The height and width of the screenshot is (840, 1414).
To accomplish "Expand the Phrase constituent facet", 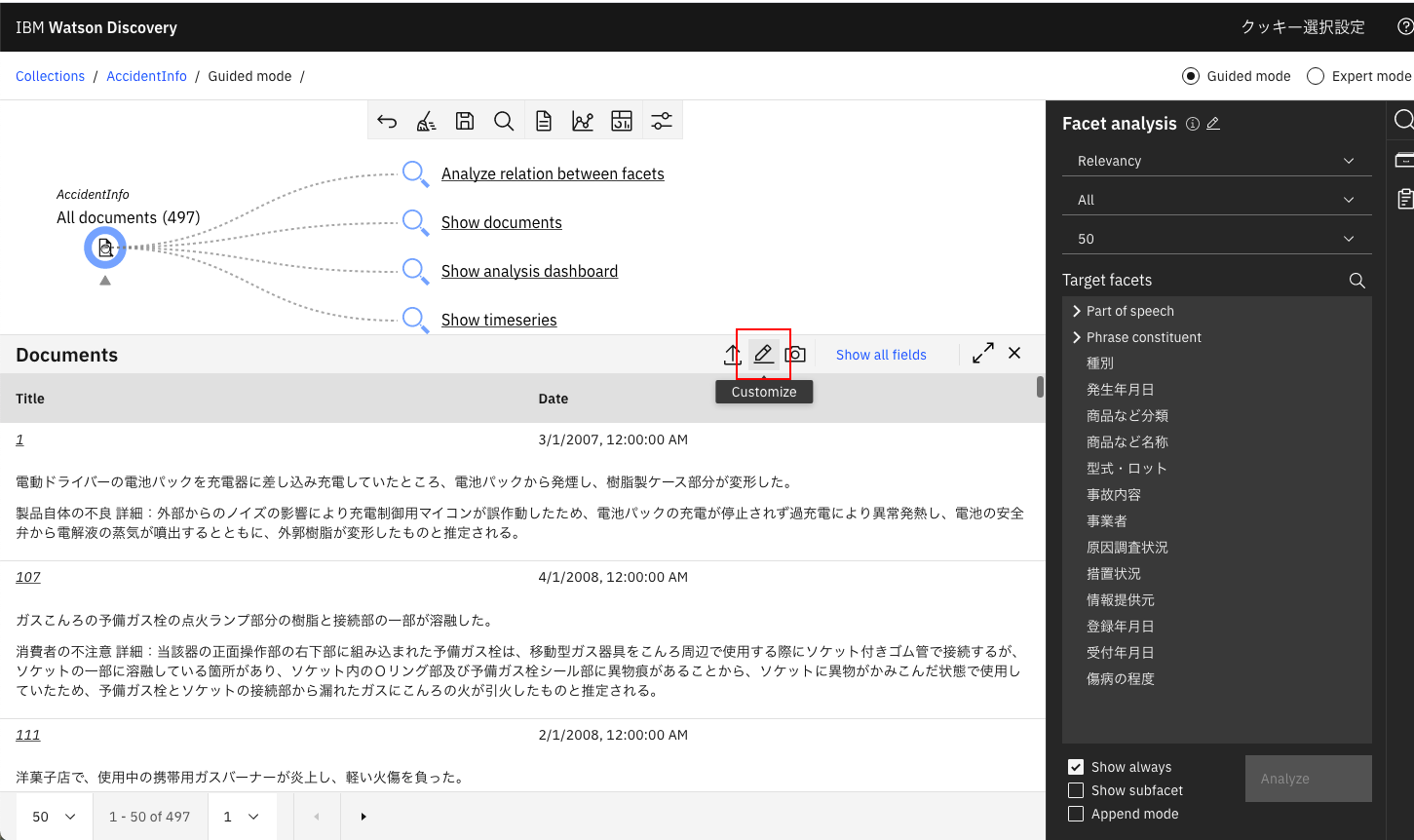I will (x=1077, y=337).
